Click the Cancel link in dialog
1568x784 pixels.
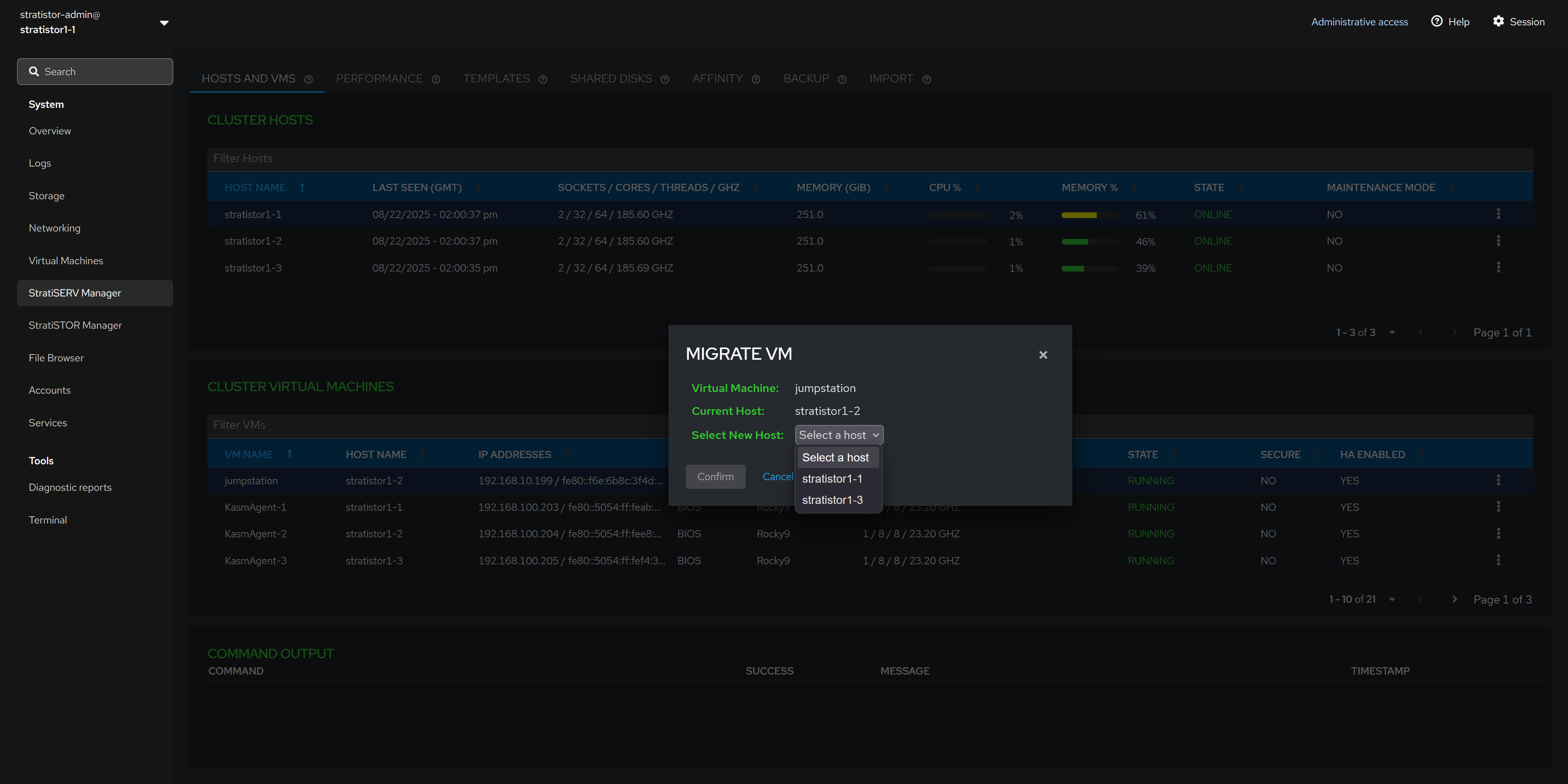pyautogui.click(x=777, y=477)
